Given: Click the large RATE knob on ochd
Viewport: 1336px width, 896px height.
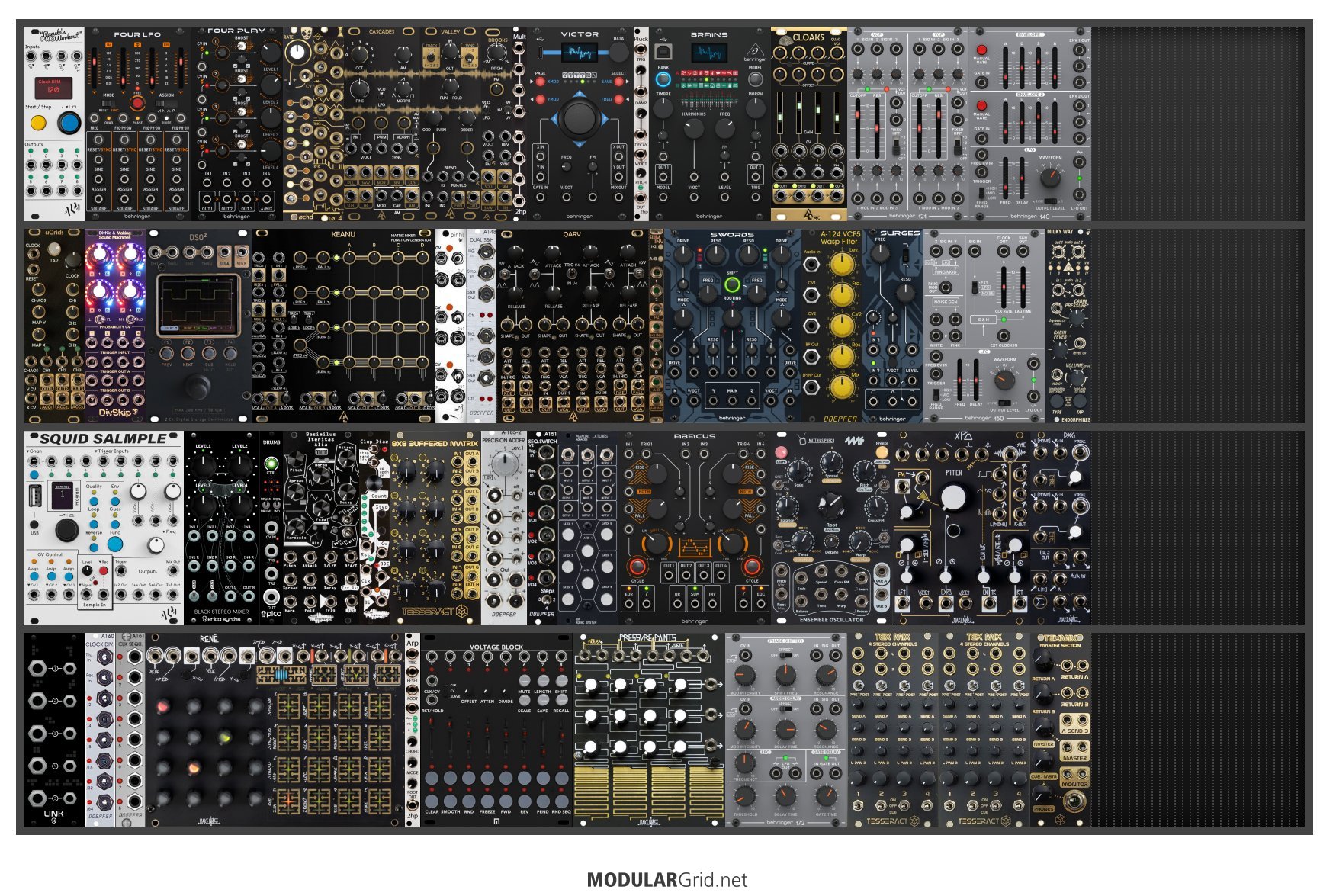Looking at the screenshot, I should [x=298, y=52].
